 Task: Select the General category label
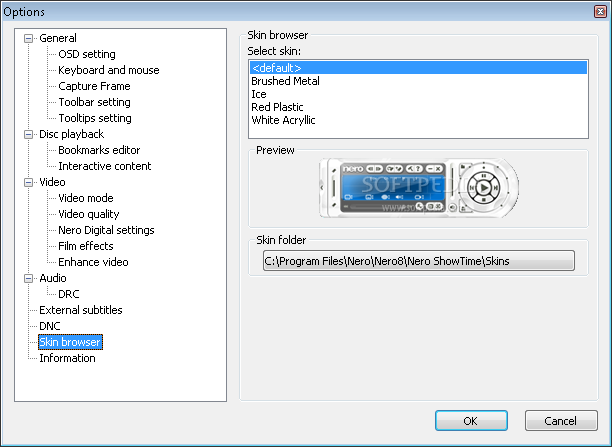pos(58,38)
